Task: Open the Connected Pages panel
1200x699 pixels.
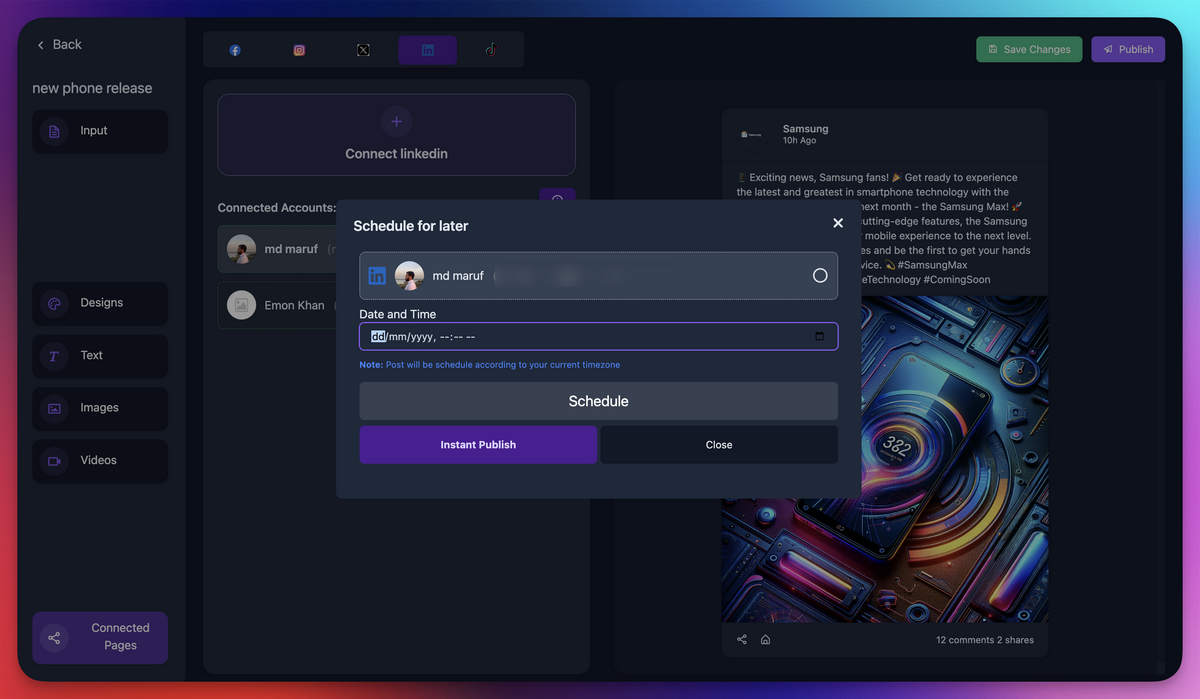Action: tap(100, 637)
